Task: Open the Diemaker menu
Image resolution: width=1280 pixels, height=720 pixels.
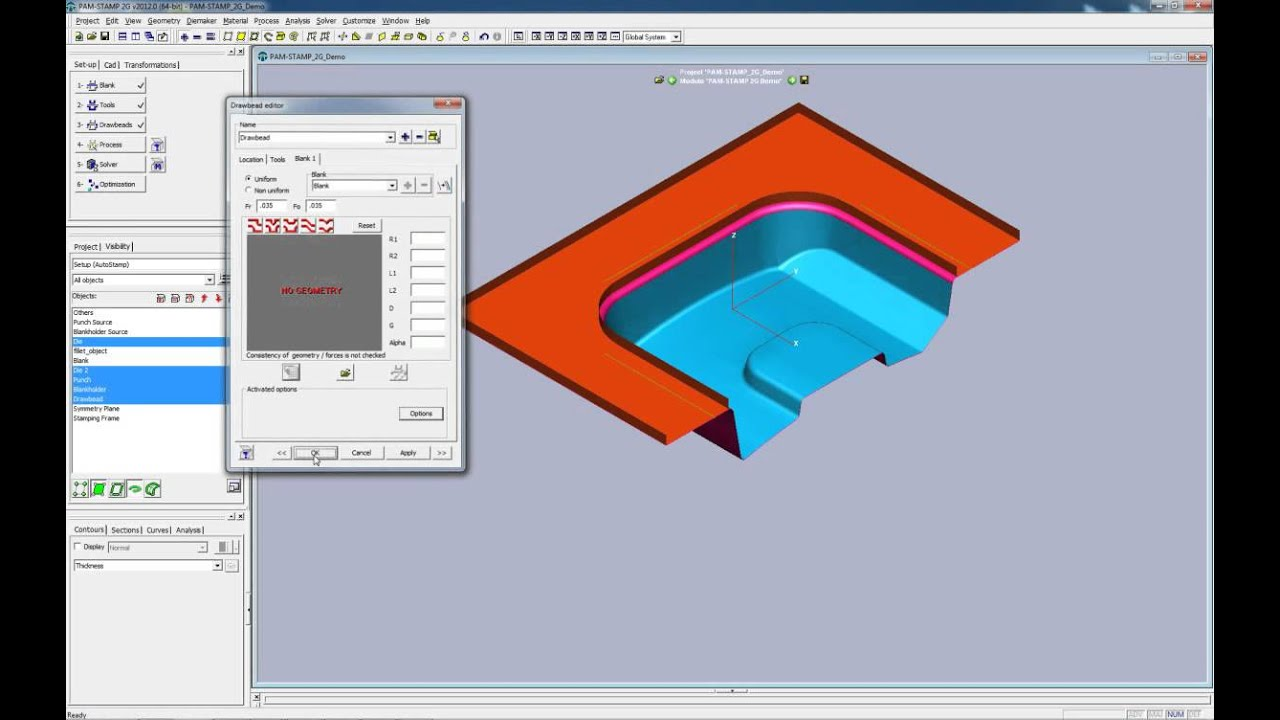Action: pos(201,20)
